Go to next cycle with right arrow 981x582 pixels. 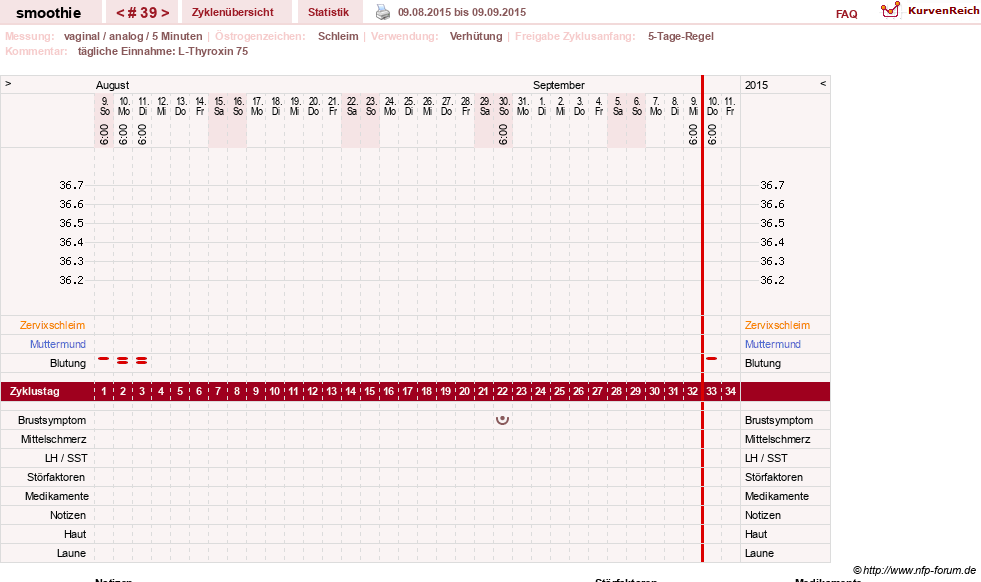[x=165, y=13]
